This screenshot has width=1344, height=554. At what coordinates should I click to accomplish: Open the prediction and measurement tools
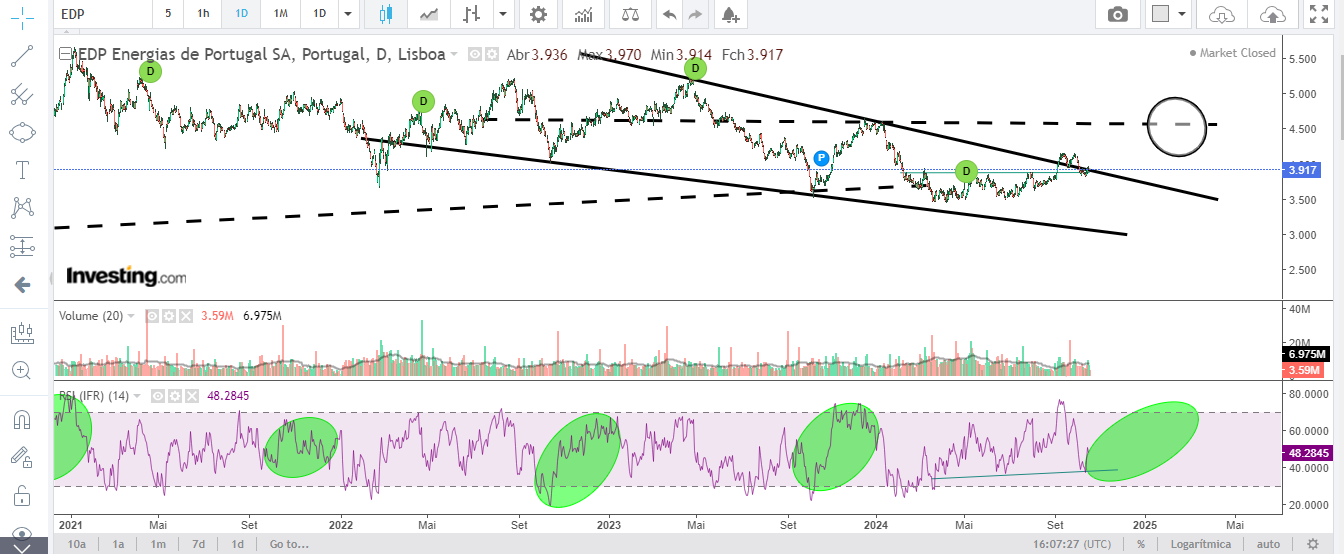coord(21,246)
